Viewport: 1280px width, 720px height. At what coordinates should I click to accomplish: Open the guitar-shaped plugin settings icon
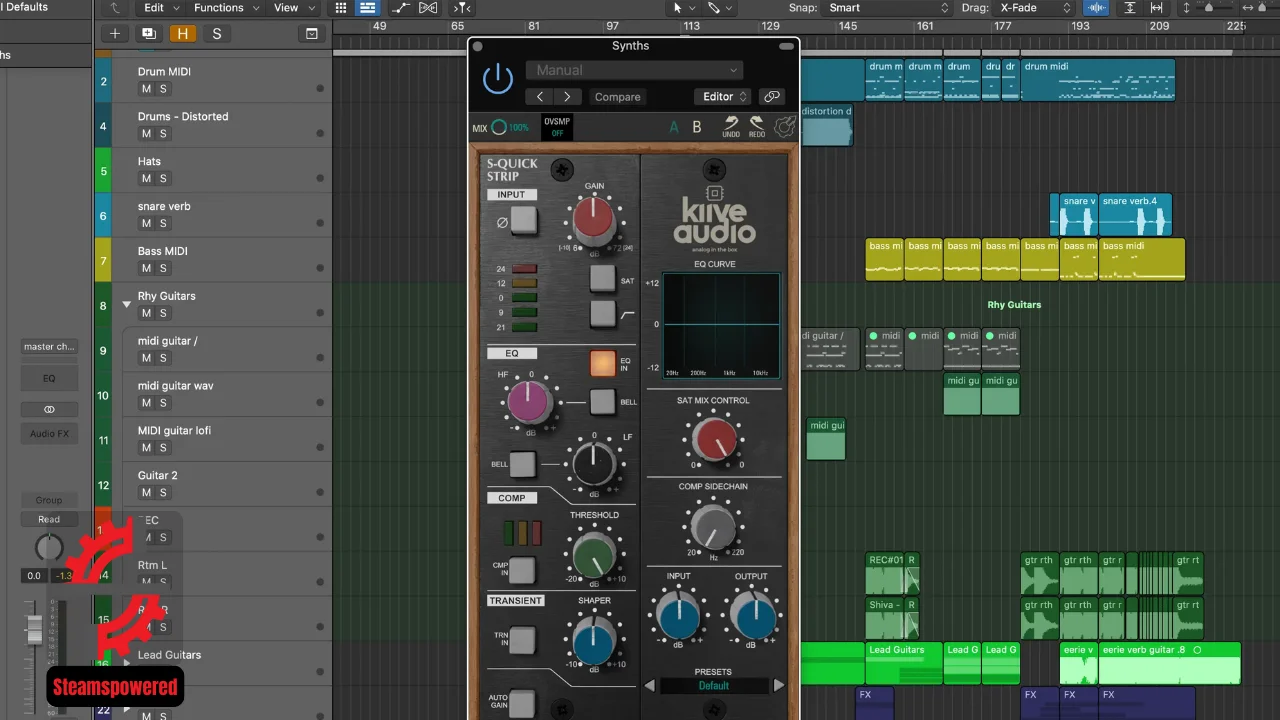click(x=785, y=127)
